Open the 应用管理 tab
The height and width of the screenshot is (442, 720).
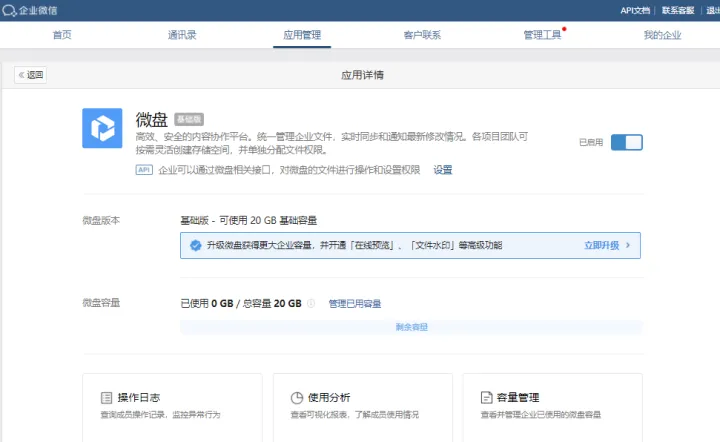click(x=302, y=35)
